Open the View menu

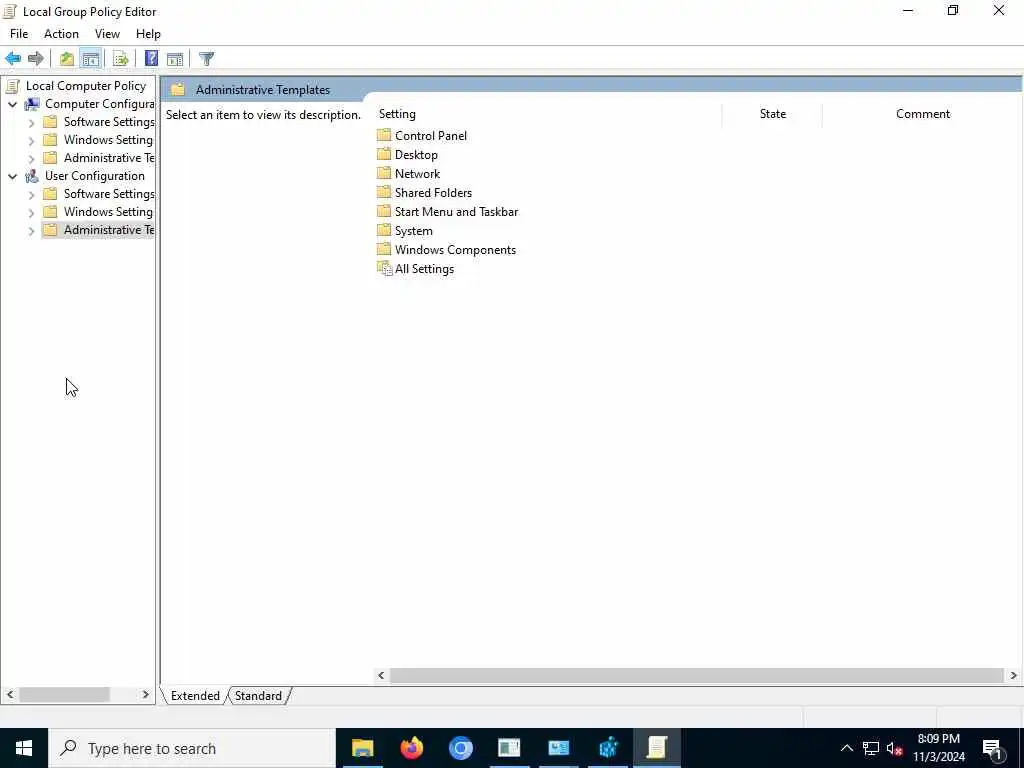coord(107,34)
